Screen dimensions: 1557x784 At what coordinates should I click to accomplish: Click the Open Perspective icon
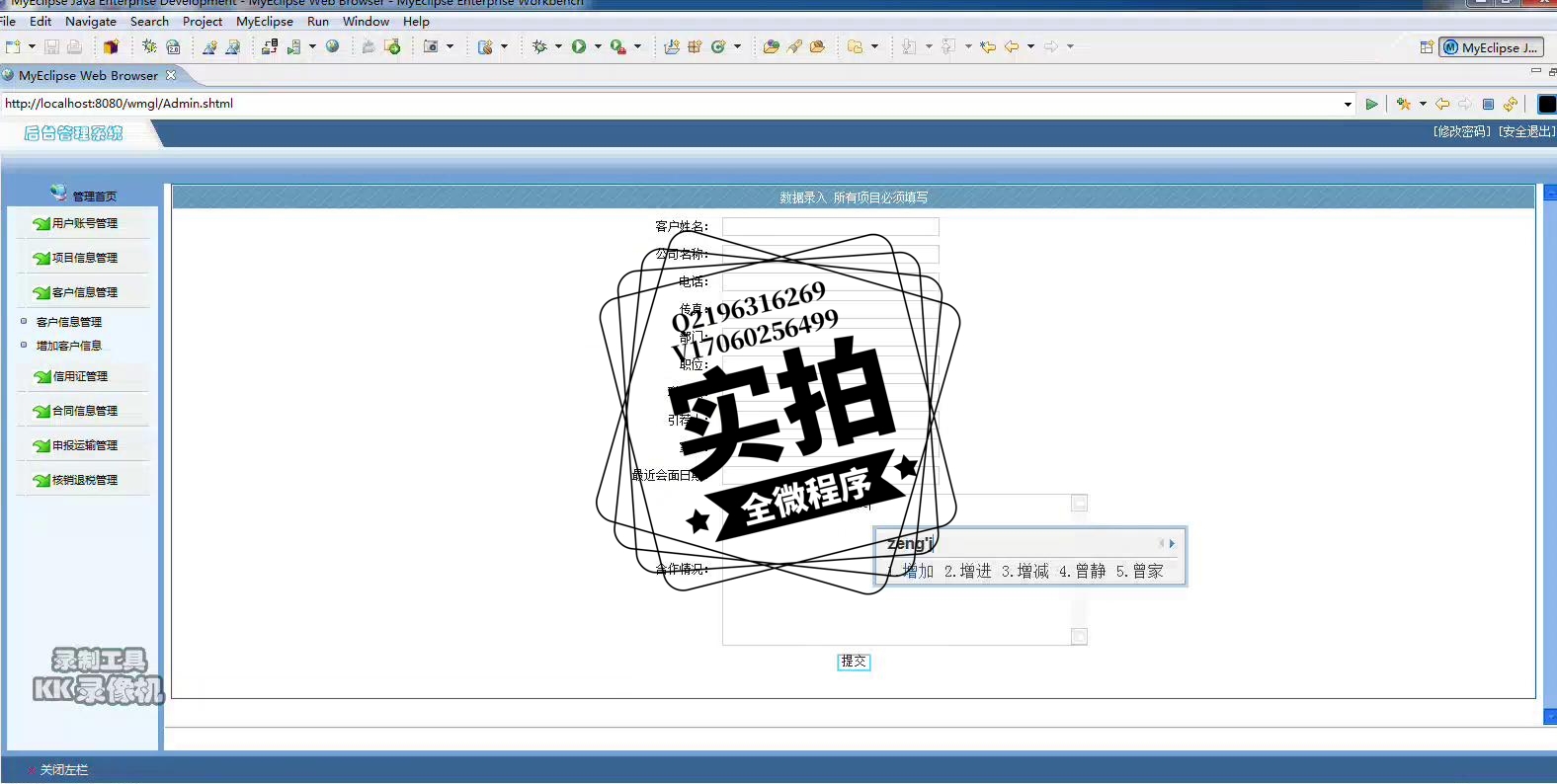coord(1427,46)
